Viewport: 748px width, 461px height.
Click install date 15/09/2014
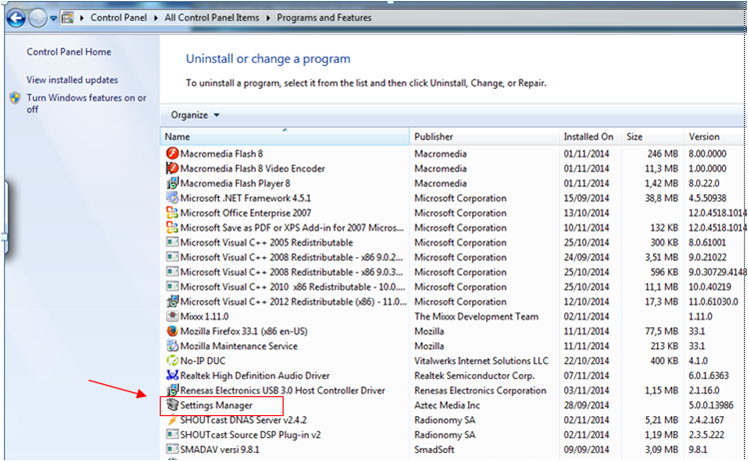click(x=586, y=198)
